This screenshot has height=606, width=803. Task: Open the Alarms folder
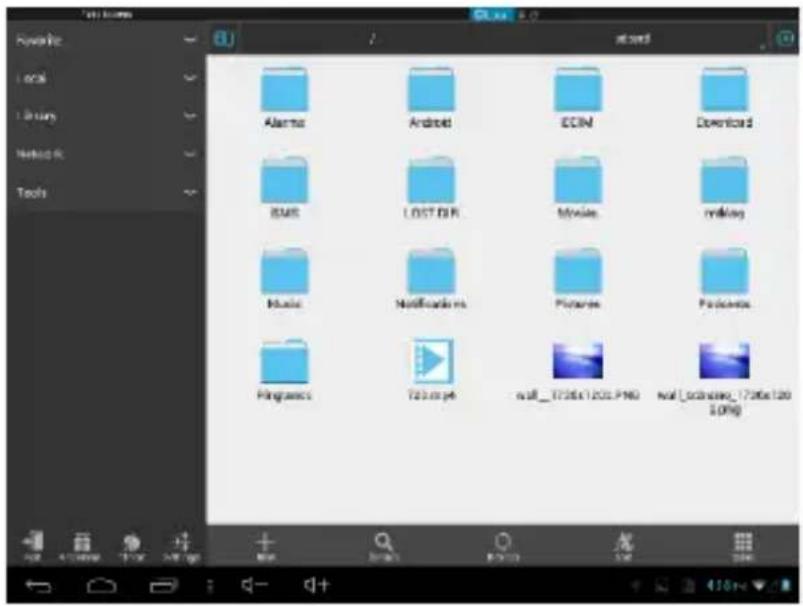click(x=284, y=97)
